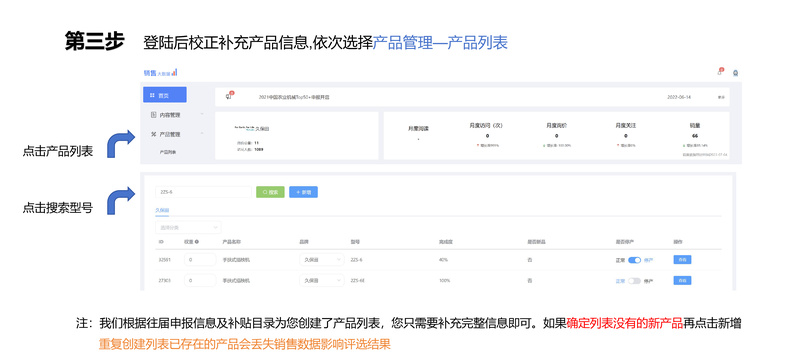Click the 操作 column header
The height and width of the screenshot is (362, 800).
click(x=678, y=242)
